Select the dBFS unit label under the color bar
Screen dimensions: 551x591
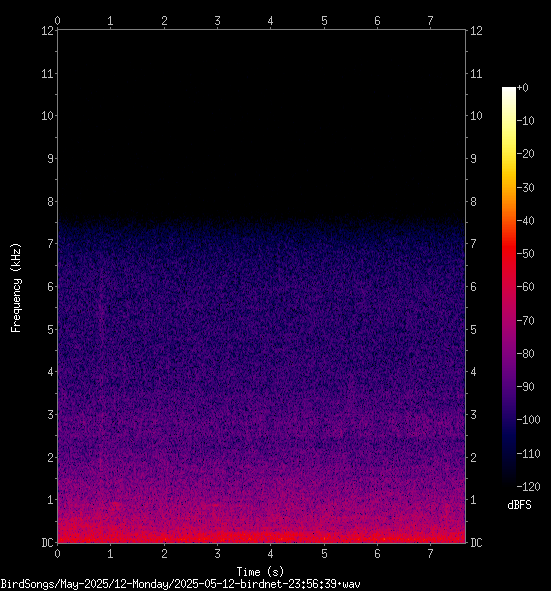pos(519,505)
